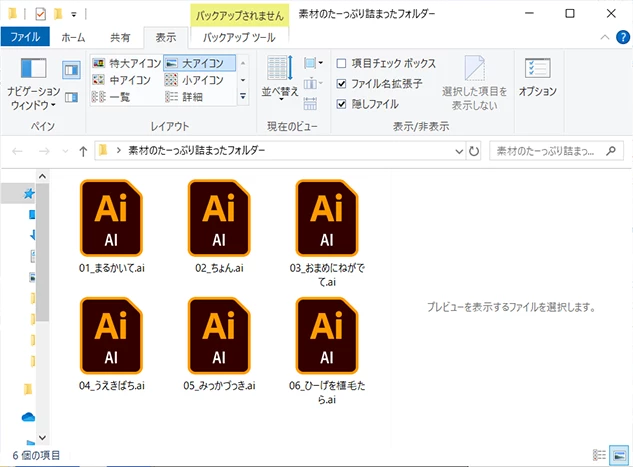
Task: Select the 05_みっかづっき.ai file icon
Action: (219, 335)
